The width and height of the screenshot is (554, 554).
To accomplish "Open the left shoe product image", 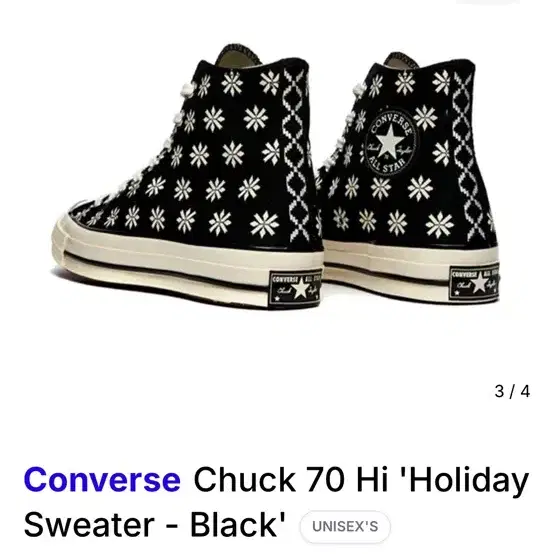I will (187, 175).
